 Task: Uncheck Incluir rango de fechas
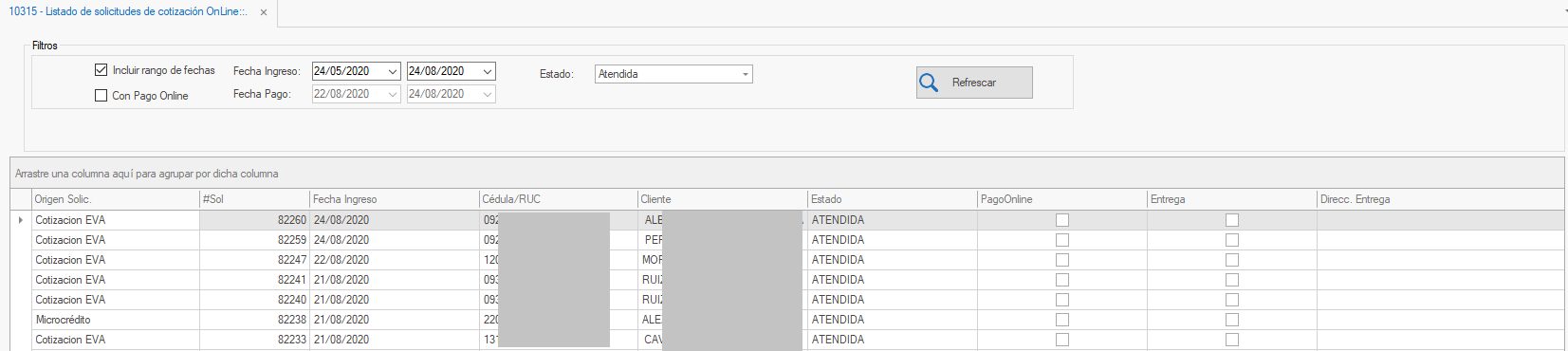pyautogui.click(x=101, y=70)
